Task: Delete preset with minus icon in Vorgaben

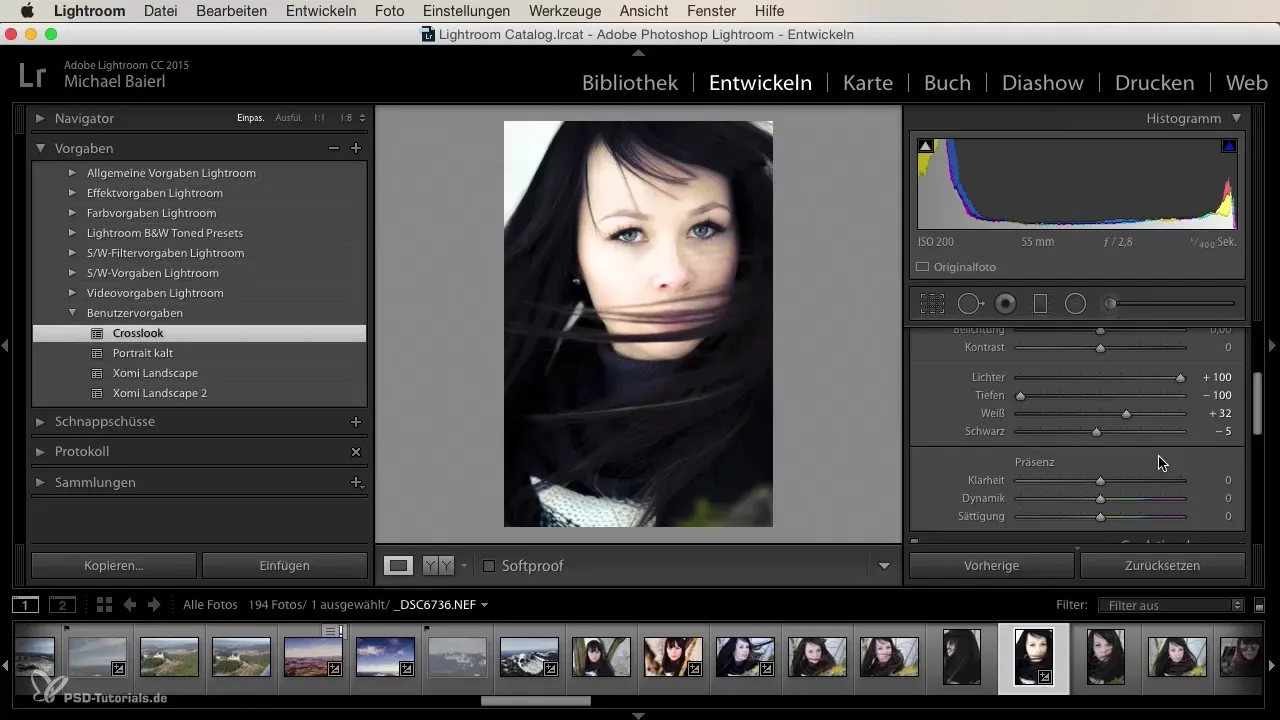Action: 334,148
